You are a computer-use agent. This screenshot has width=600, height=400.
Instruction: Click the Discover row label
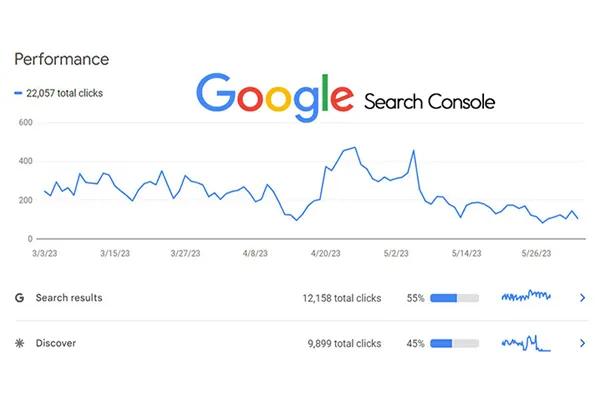(x=56, y=343)
